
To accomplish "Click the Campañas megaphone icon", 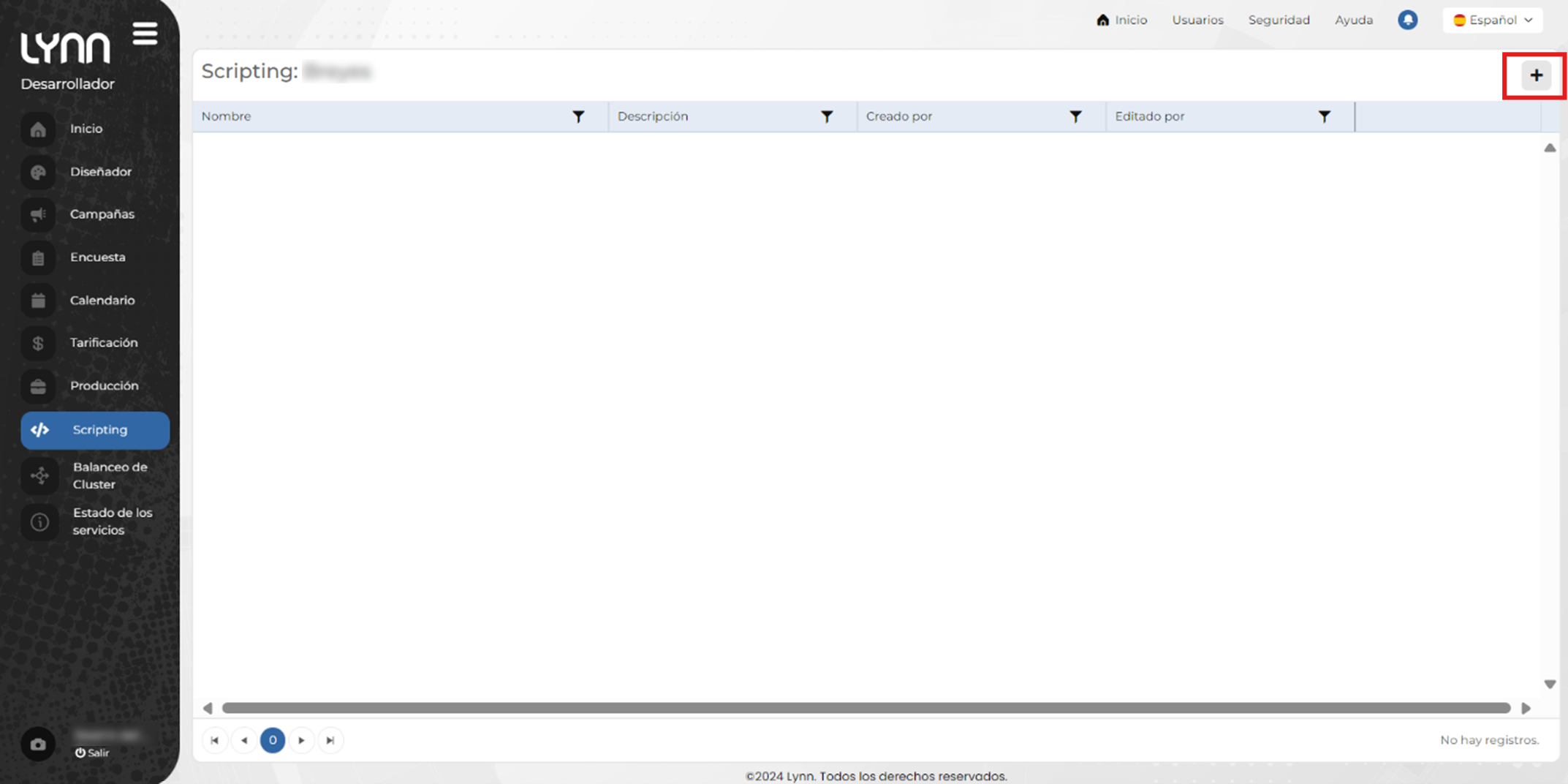I will [38, 215].
